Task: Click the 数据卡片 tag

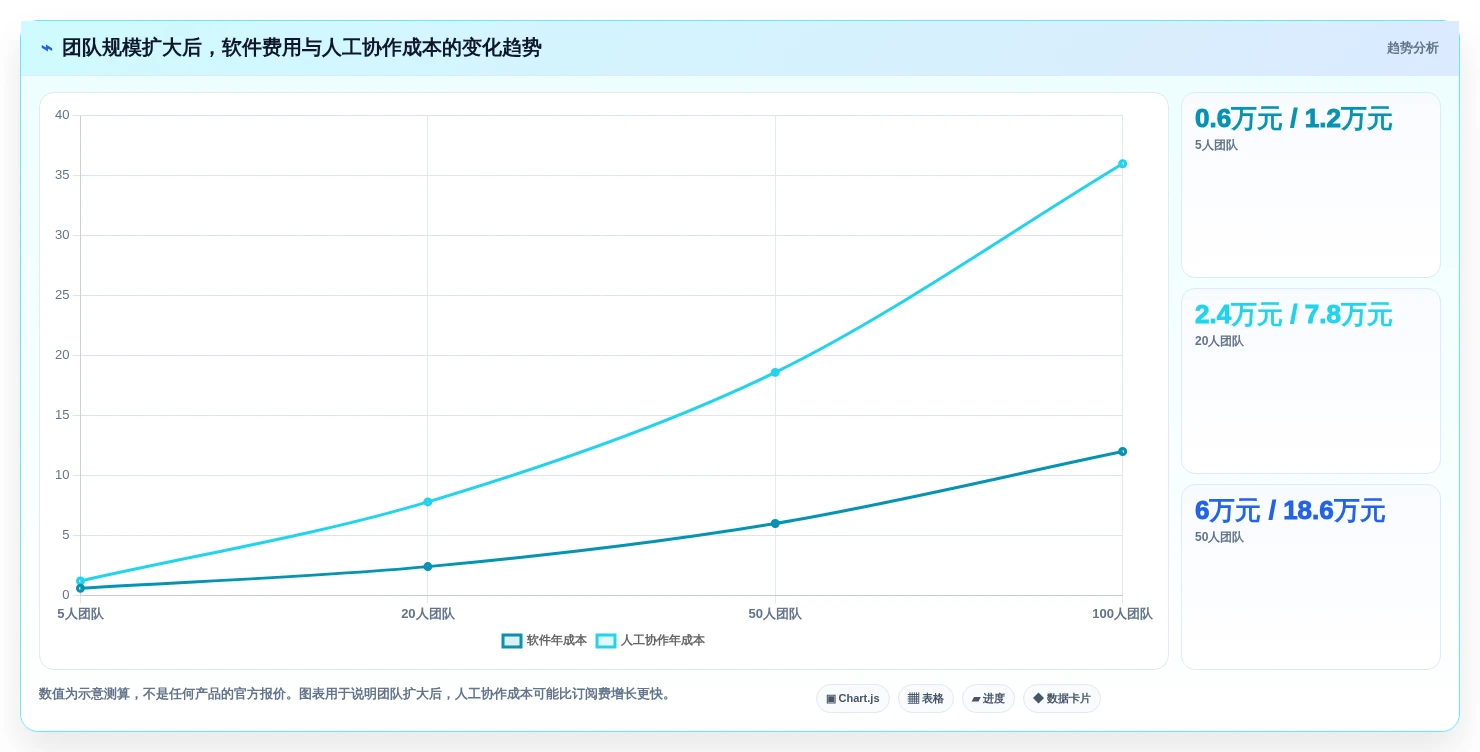Action: [x=1062, y=699]
